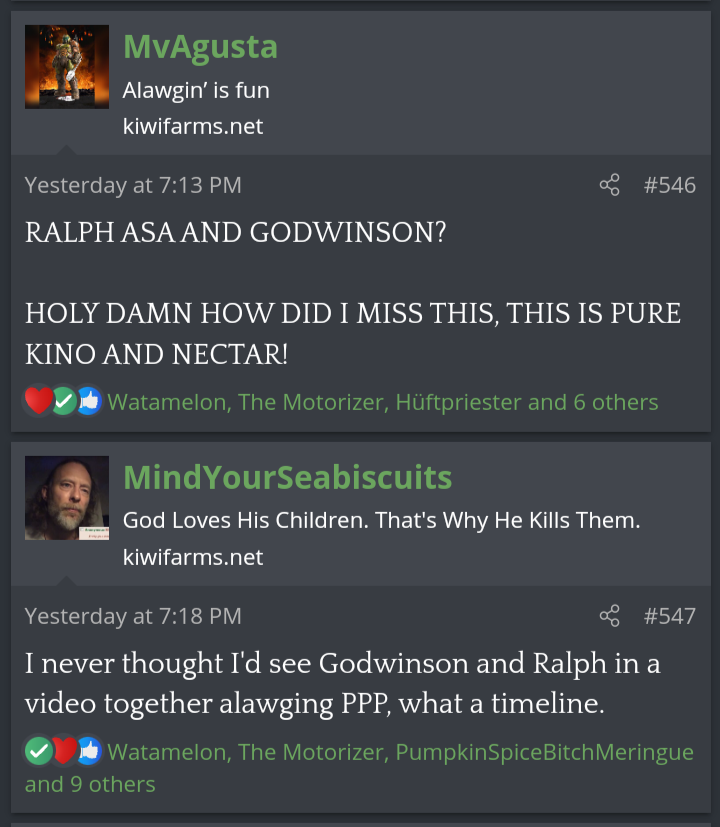Screen dimensions: 720x827
Task: Click the kiwifarms.net link under MvAgusta
Action: pyautogui.click(x=193, y=127)
